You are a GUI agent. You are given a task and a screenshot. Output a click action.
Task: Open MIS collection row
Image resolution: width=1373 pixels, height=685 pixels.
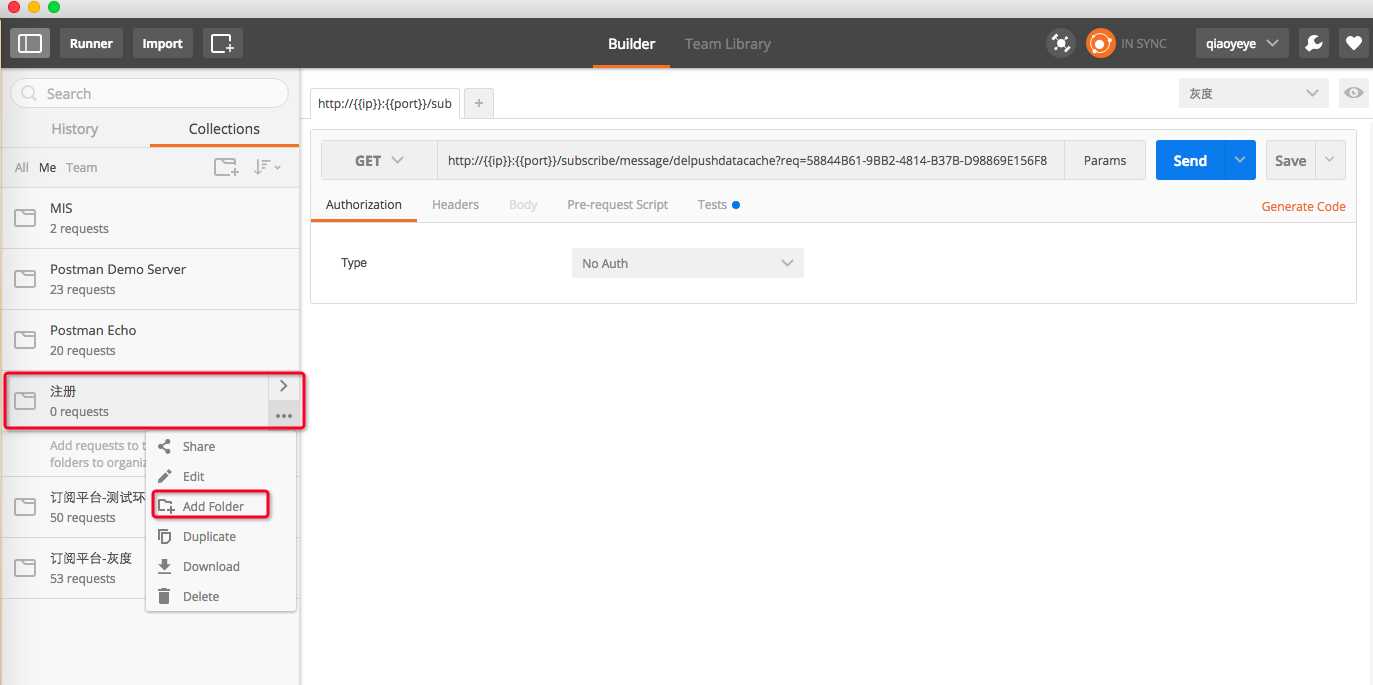pyautogui.click(x=150, y=218)
